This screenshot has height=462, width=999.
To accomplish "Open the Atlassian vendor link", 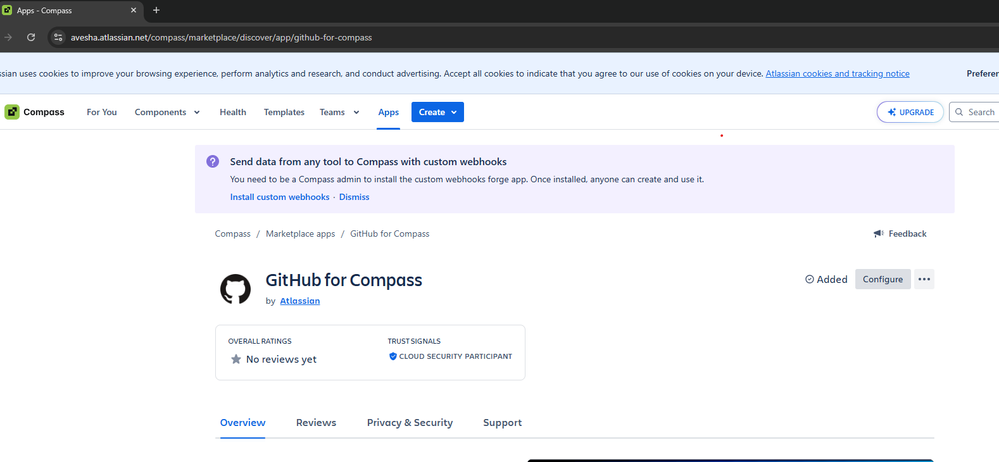I will [x=300, y=301].
